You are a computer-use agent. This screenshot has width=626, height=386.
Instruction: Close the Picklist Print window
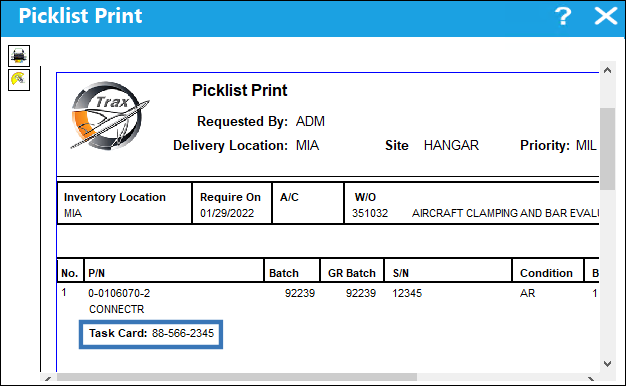[x=606, y=16]
